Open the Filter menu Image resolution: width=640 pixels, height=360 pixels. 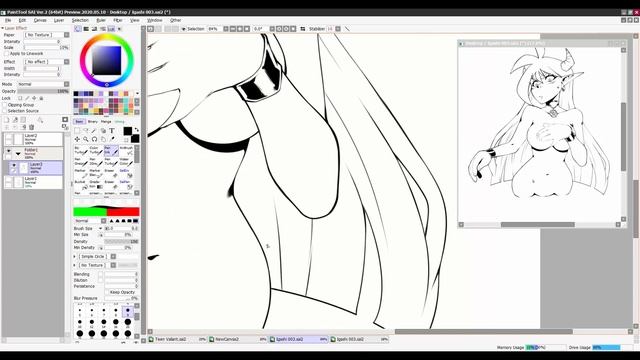[x=118, y=20]
